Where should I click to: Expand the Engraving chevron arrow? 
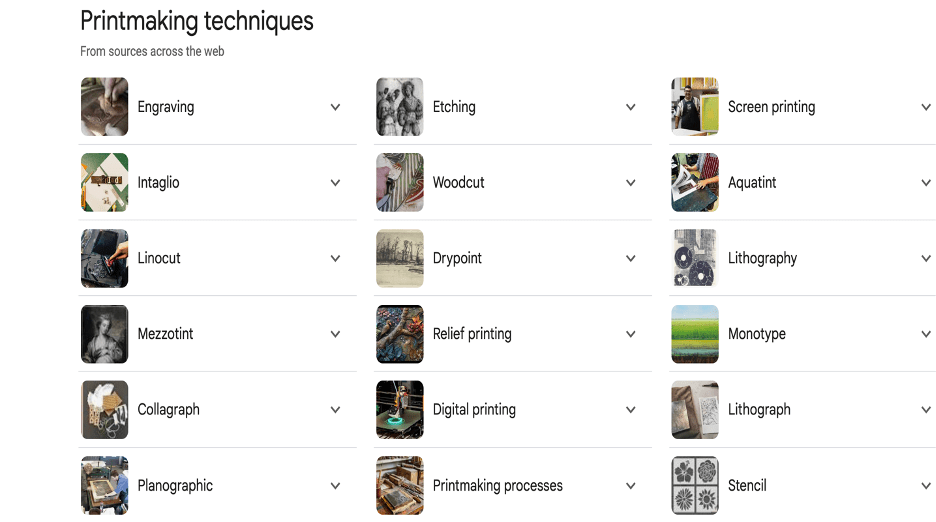coord(335,107)
